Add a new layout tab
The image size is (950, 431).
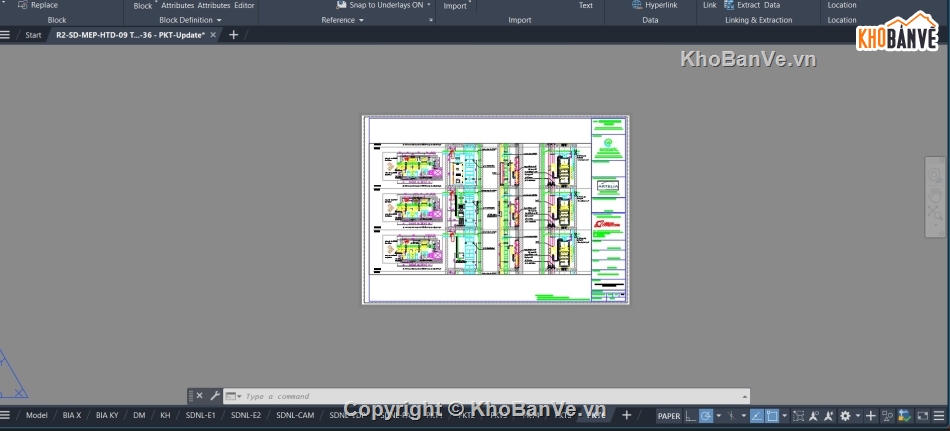coord(626,415)
